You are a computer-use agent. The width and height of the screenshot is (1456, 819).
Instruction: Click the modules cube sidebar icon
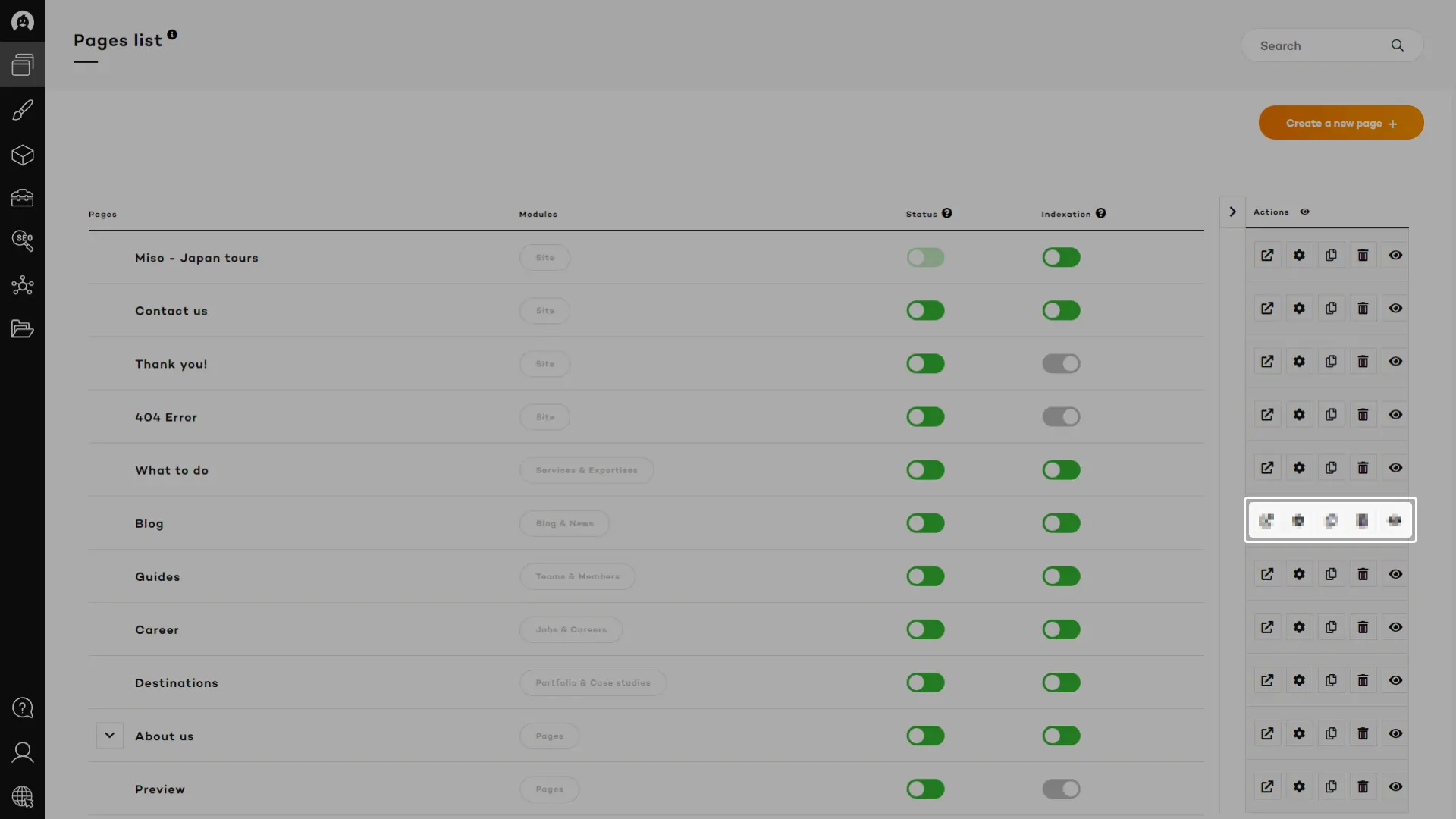23,155
